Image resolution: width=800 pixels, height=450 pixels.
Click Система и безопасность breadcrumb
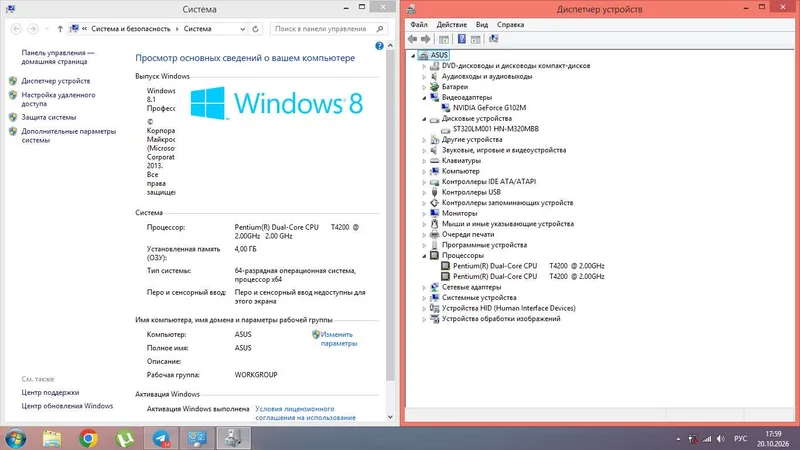click(x=131, y=29)
